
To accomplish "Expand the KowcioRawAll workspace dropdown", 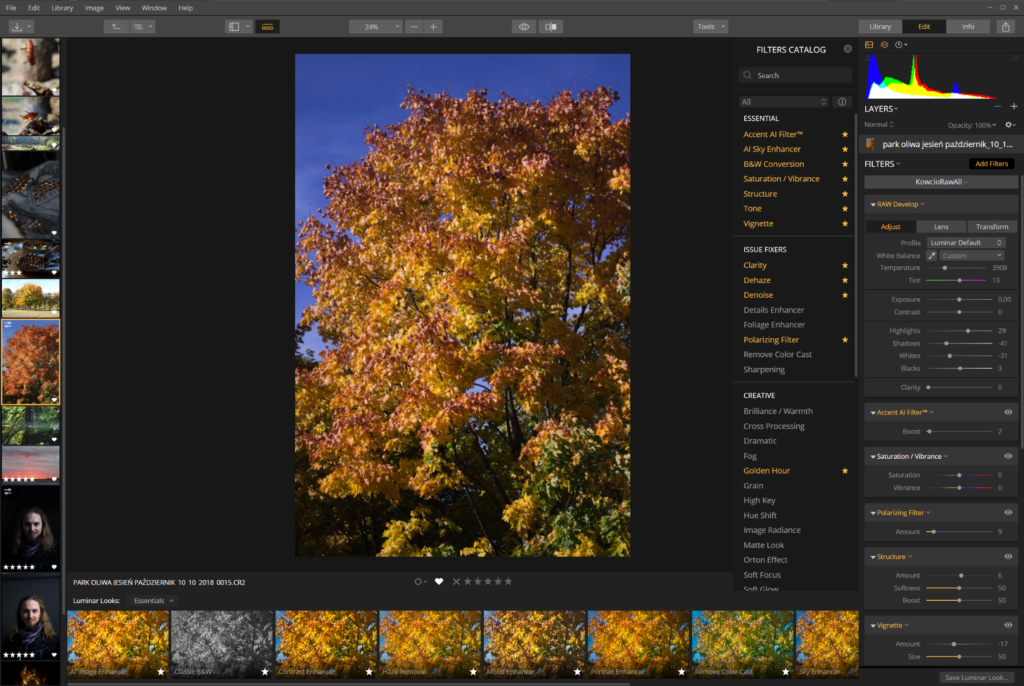I will (941, 182).
